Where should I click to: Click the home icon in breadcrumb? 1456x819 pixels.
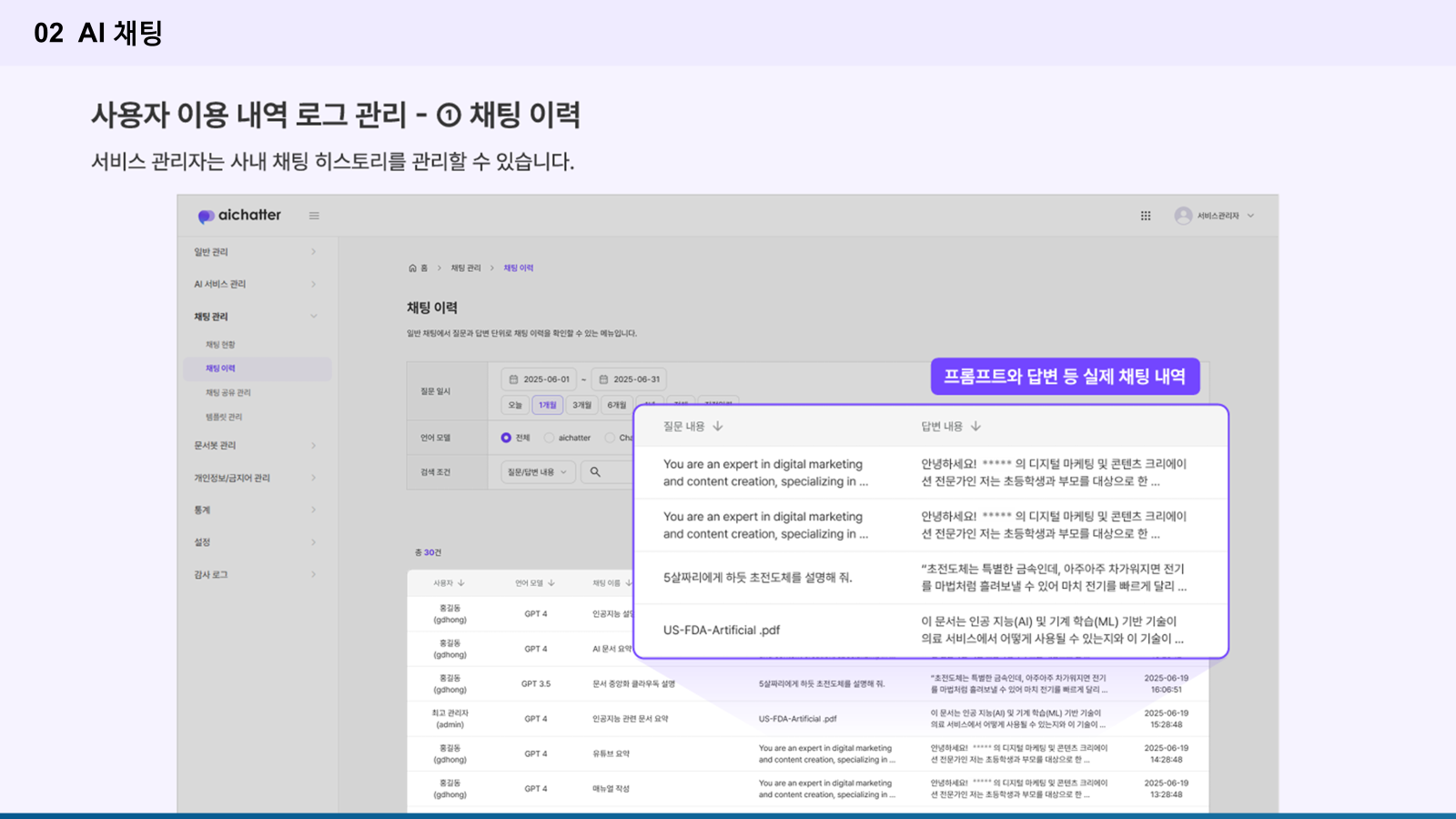pyautogui.click(x=412, y=268)
